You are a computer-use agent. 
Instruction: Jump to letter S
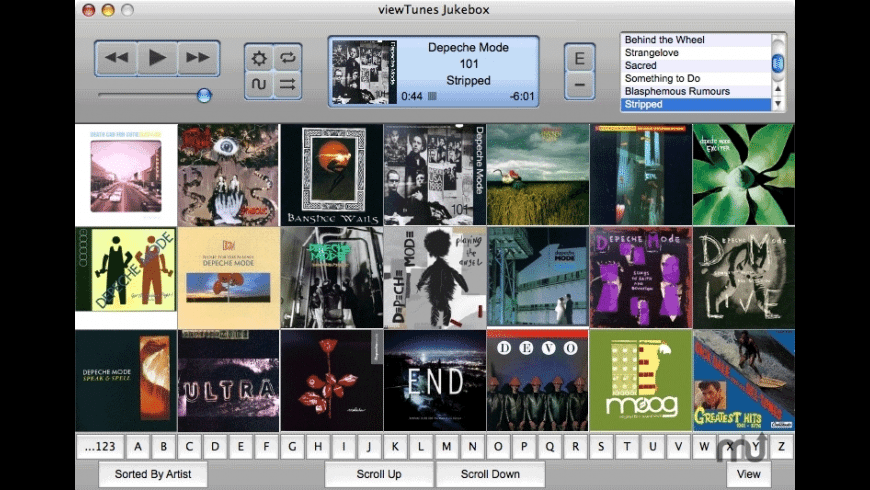(601, 447)
